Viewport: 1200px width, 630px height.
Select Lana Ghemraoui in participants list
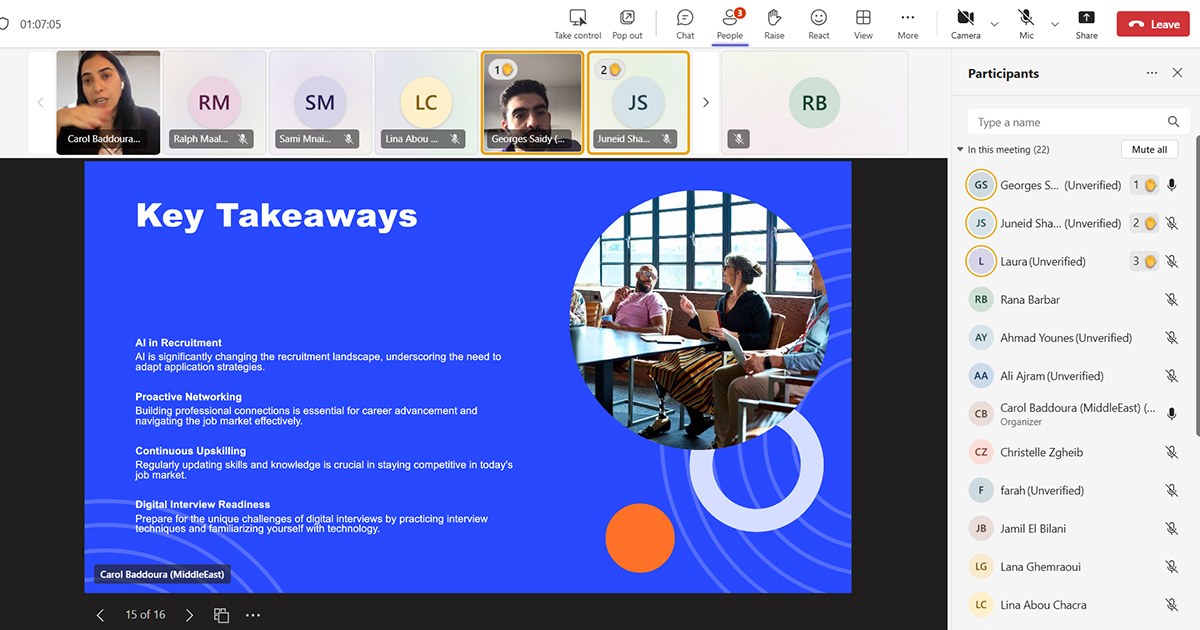click(1074, 567)
